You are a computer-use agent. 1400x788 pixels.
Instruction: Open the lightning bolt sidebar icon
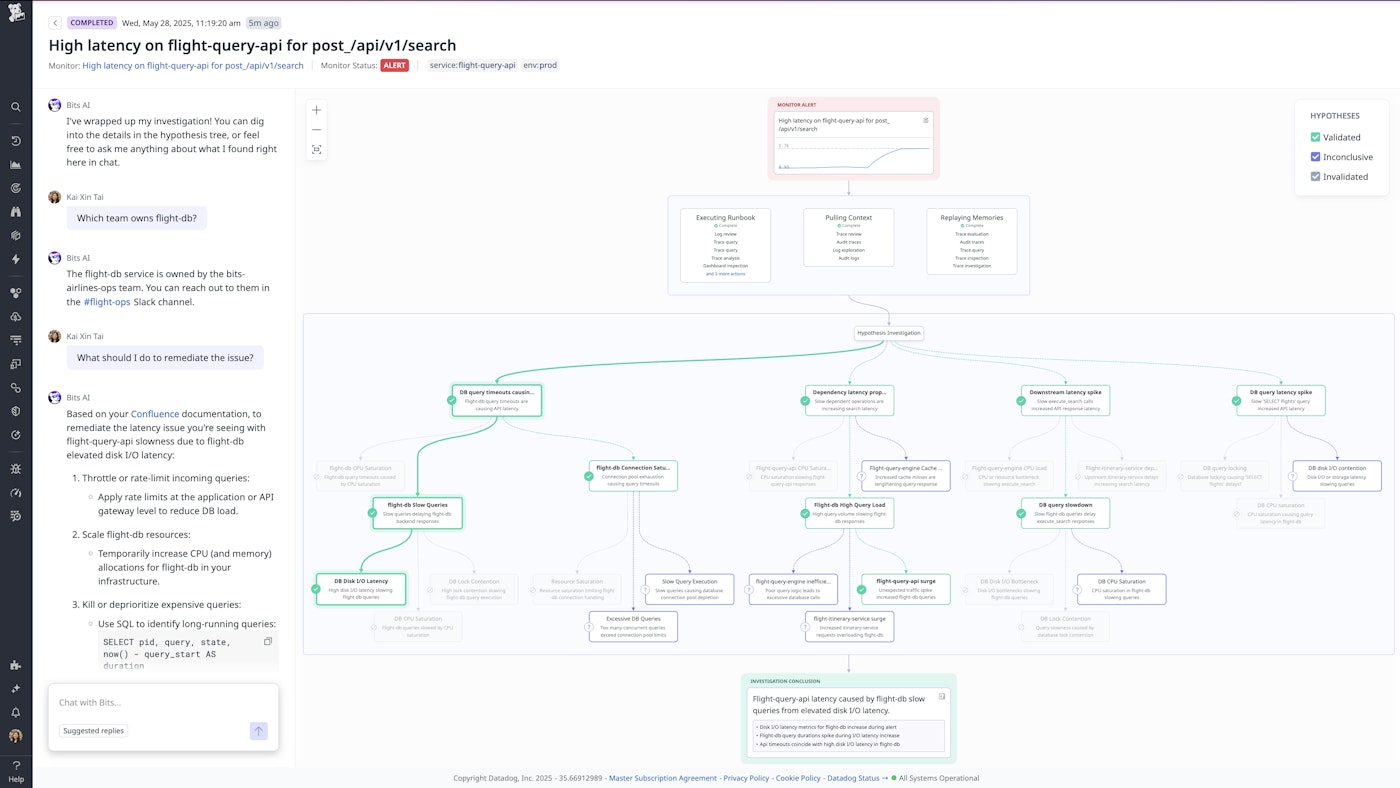pos(16,259)
